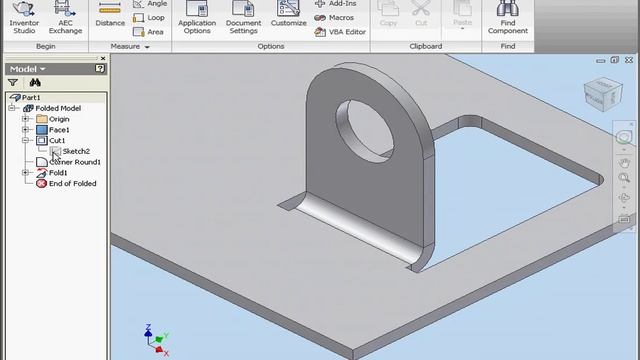Open the steering wheel on navigation bar
Screen dimensions: 640x360
[624, 137]
